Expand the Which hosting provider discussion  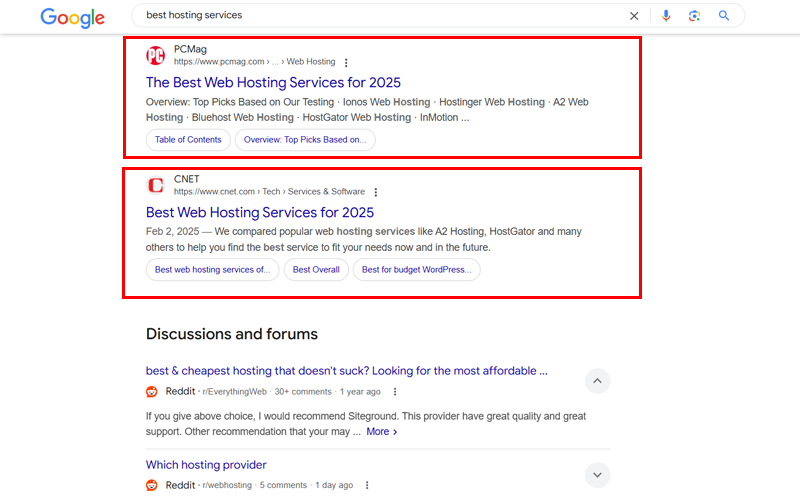point(597,475)
